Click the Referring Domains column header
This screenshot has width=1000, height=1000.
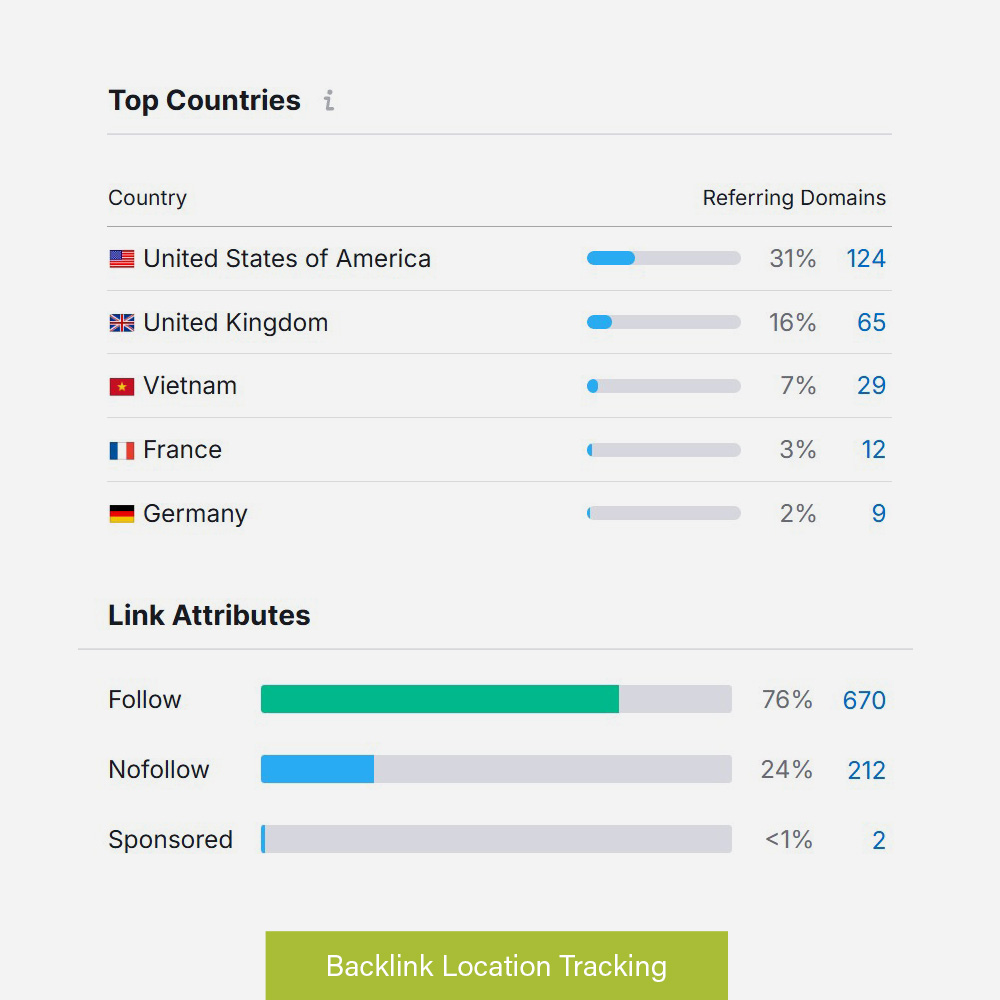pyautogui.click(x=794, y=198)
